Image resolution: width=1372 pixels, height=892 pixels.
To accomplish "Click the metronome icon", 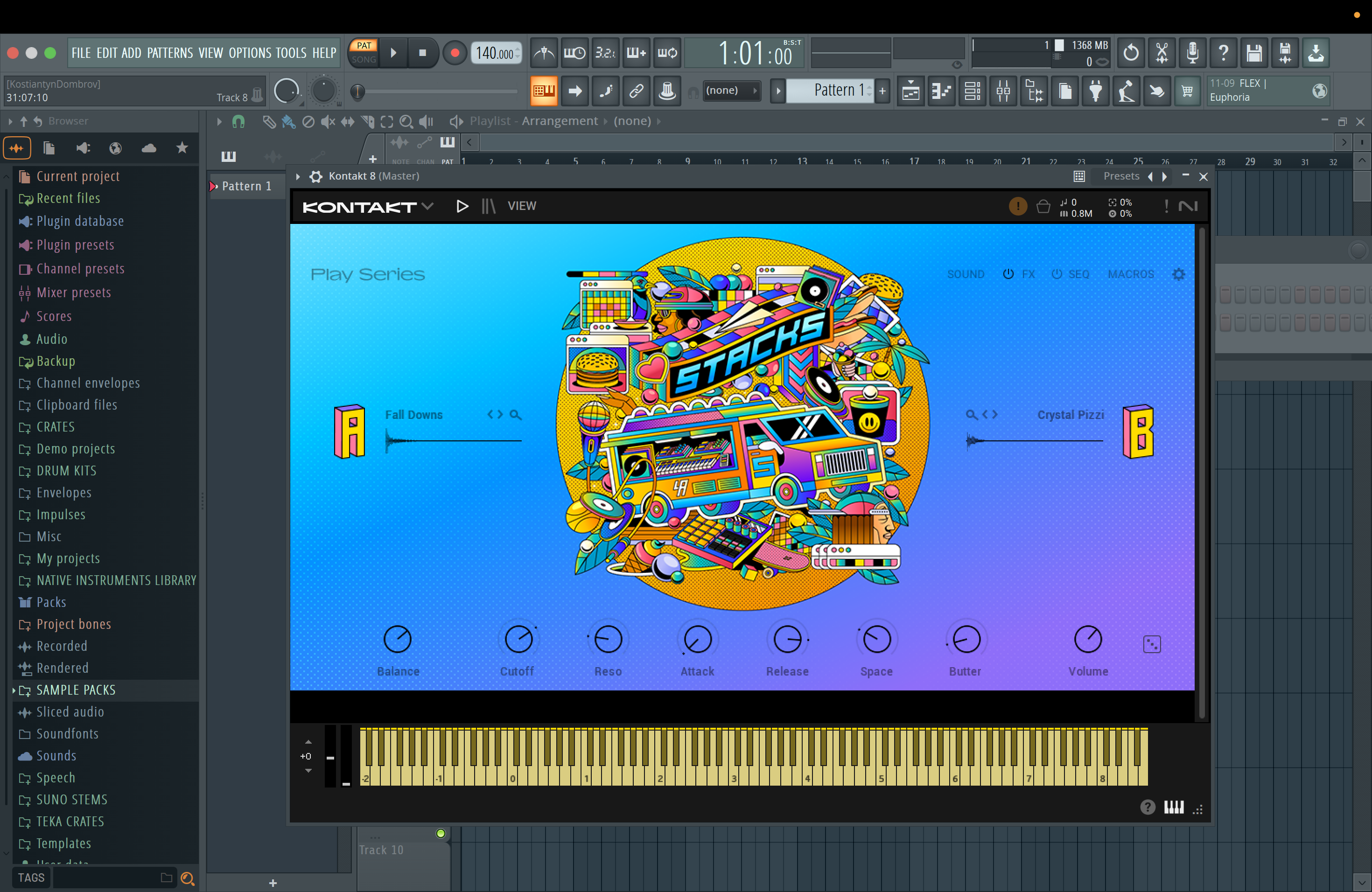I will (x=544, y=53).
